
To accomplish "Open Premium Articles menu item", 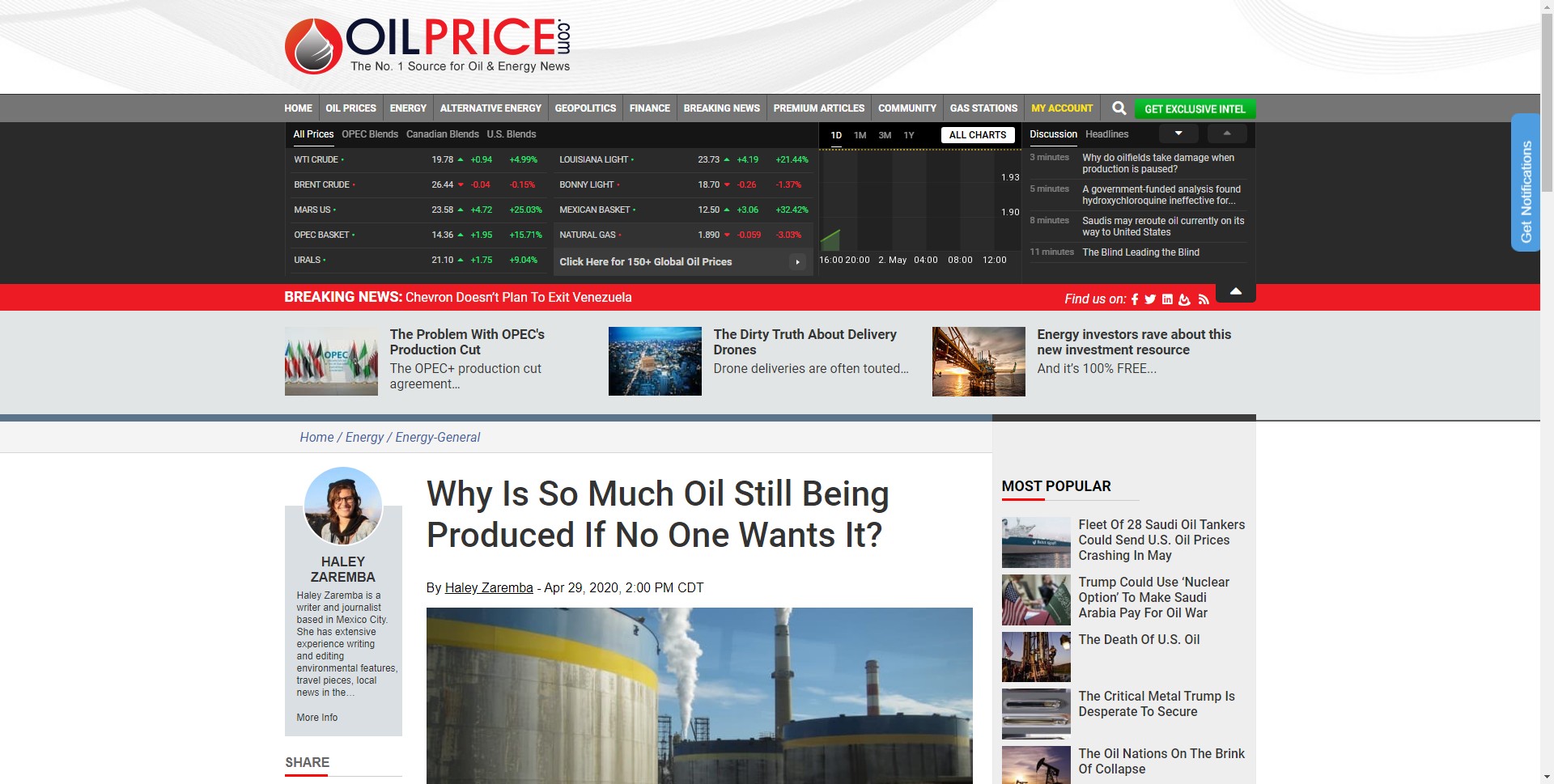I will pos(819,108).
